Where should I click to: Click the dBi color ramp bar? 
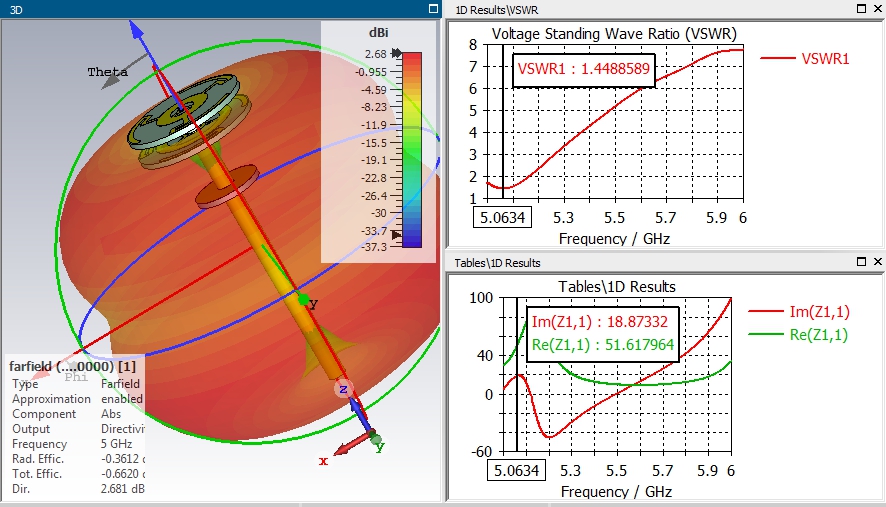[x=412, y=150]
